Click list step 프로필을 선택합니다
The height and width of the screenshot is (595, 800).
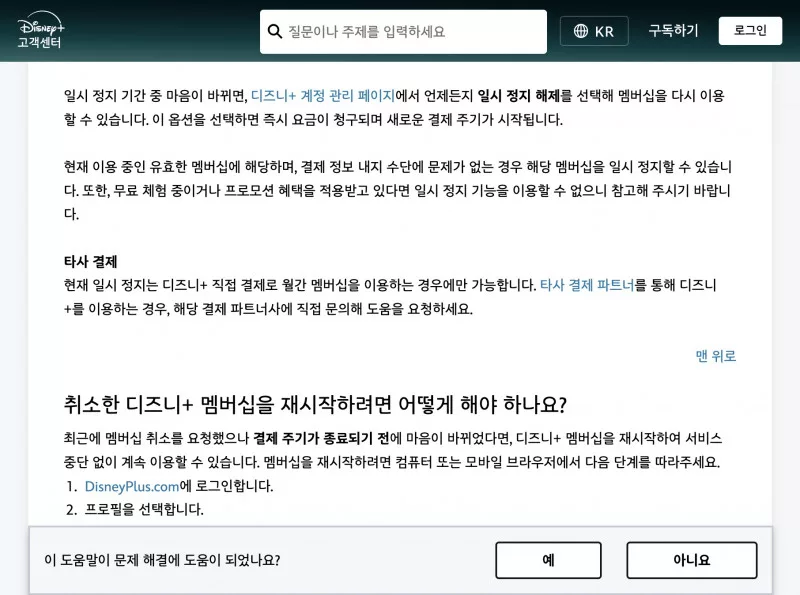(144, 509)
